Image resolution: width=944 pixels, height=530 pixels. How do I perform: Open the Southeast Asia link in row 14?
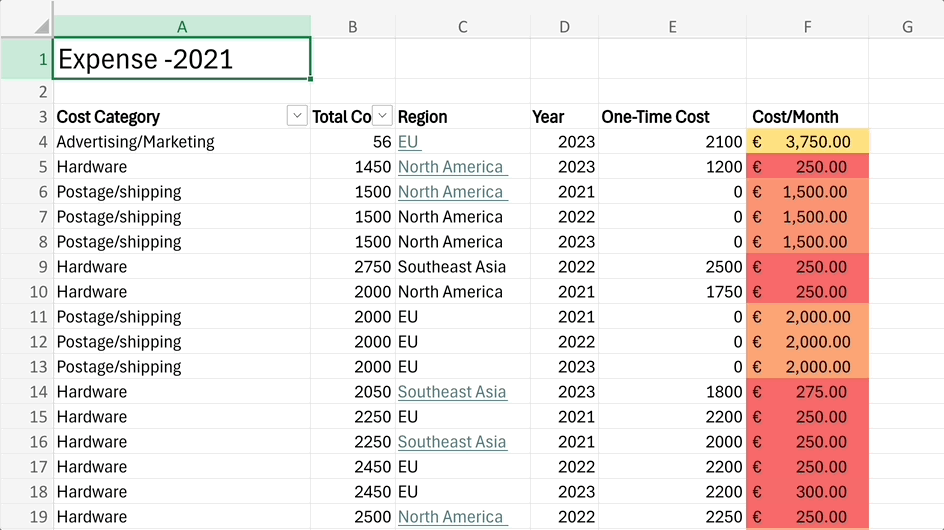pos(452,392)
